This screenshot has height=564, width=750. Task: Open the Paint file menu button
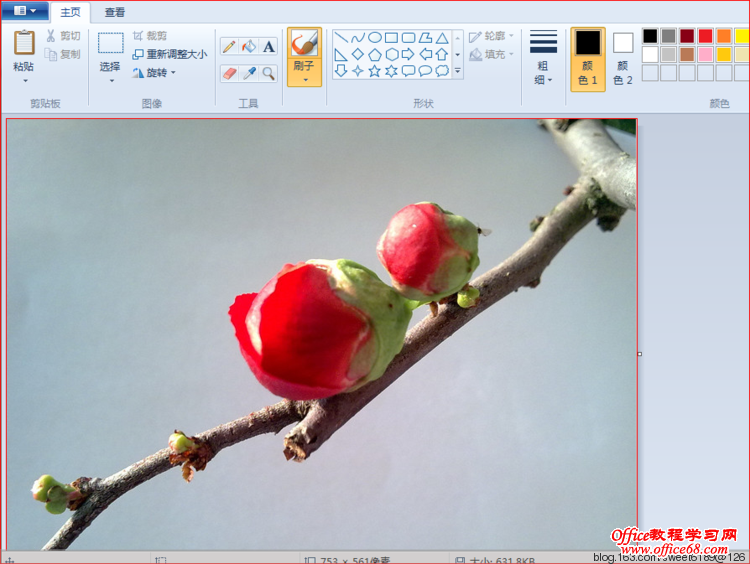point(25,11)
